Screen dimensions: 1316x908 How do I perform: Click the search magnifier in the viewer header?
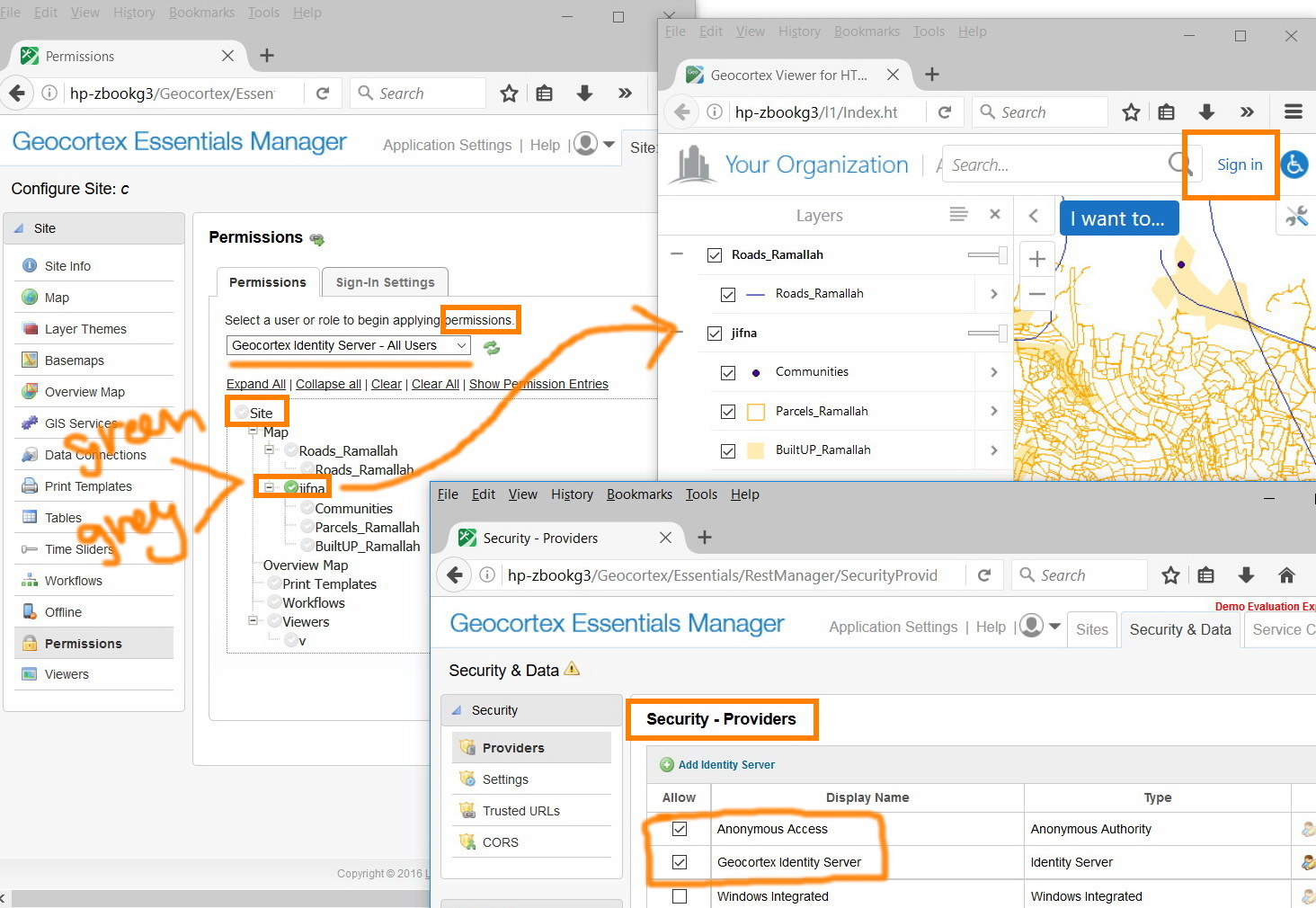(x=1179, y=164)
